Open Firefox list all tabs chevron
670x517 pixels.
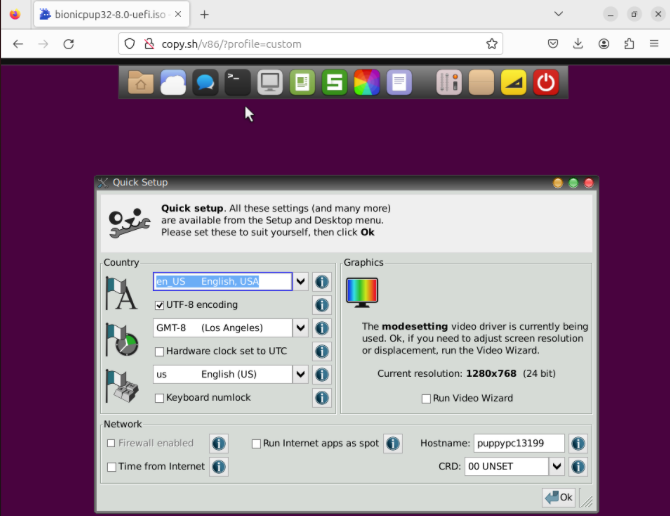coord(558,14)
